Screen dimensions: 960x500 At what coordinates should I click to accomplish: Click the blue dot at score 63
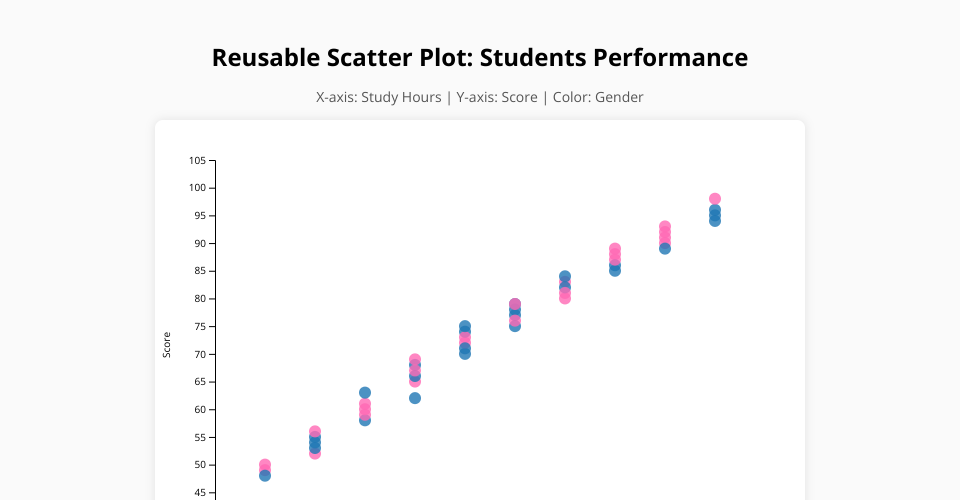[365, 393]
